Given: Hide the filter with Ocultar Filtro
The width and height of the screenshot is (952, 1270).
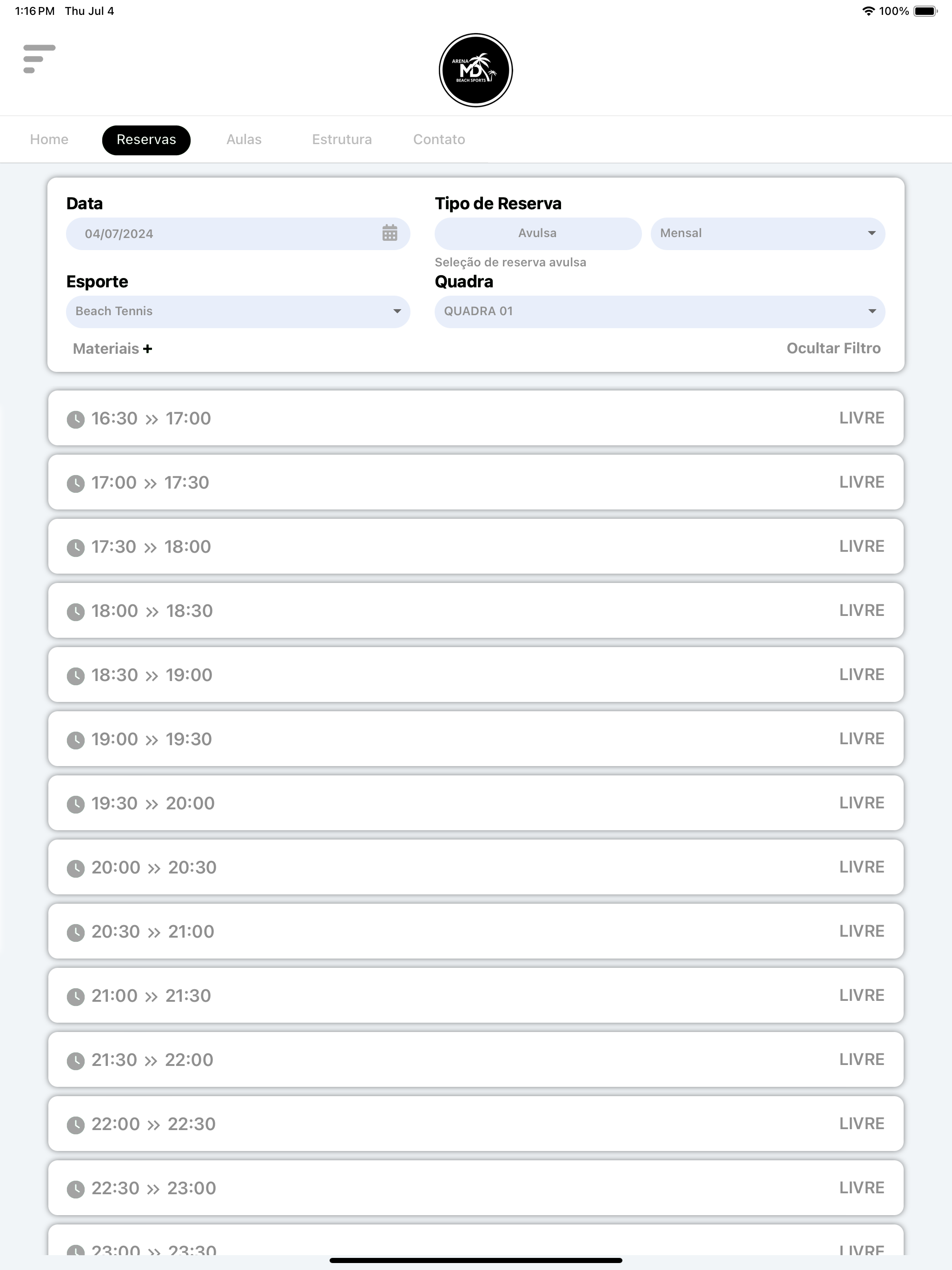Looking at the screenshot, I should [x=833, y=348].
